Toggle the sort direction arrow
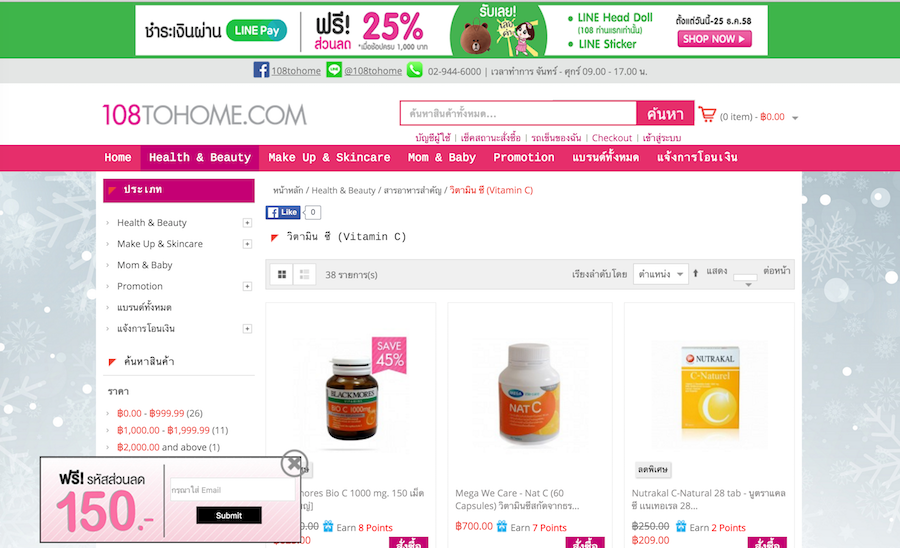The height and width of the screenshot is (548, 900). pos(695,274)
